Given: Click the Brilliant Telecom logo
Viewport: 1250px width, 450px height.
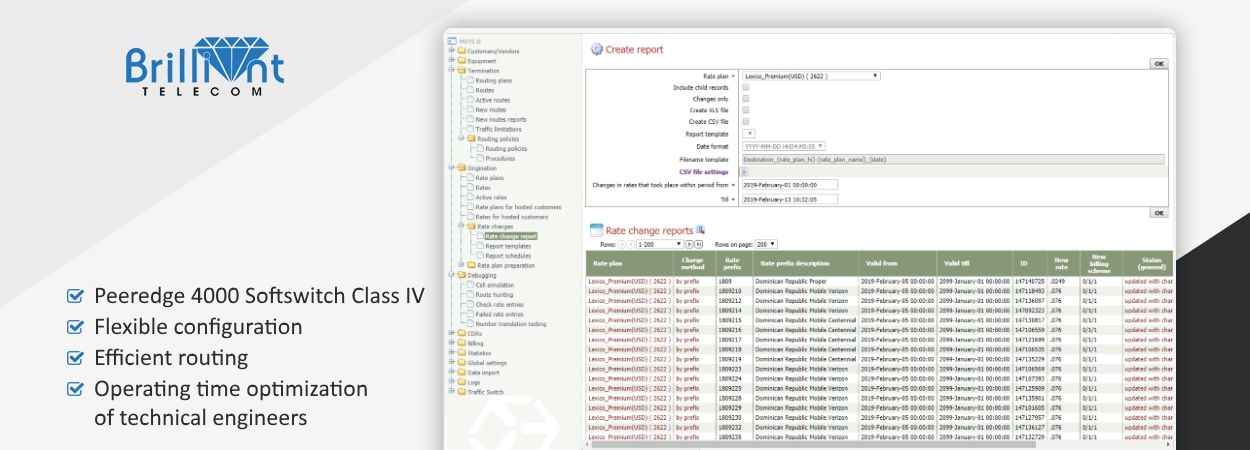Looking at the screenshot, I should [x=205, y=67].
